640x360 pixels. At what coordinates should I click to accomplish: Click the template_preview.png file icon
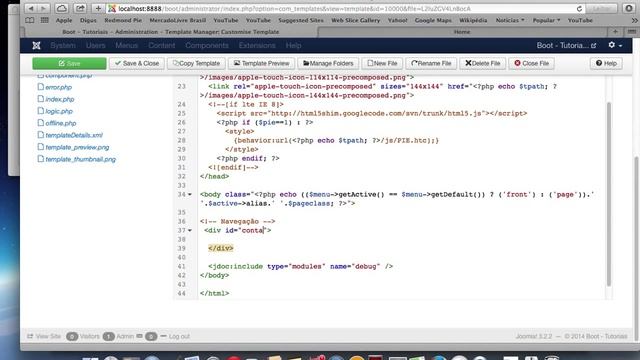pos(40,147)
